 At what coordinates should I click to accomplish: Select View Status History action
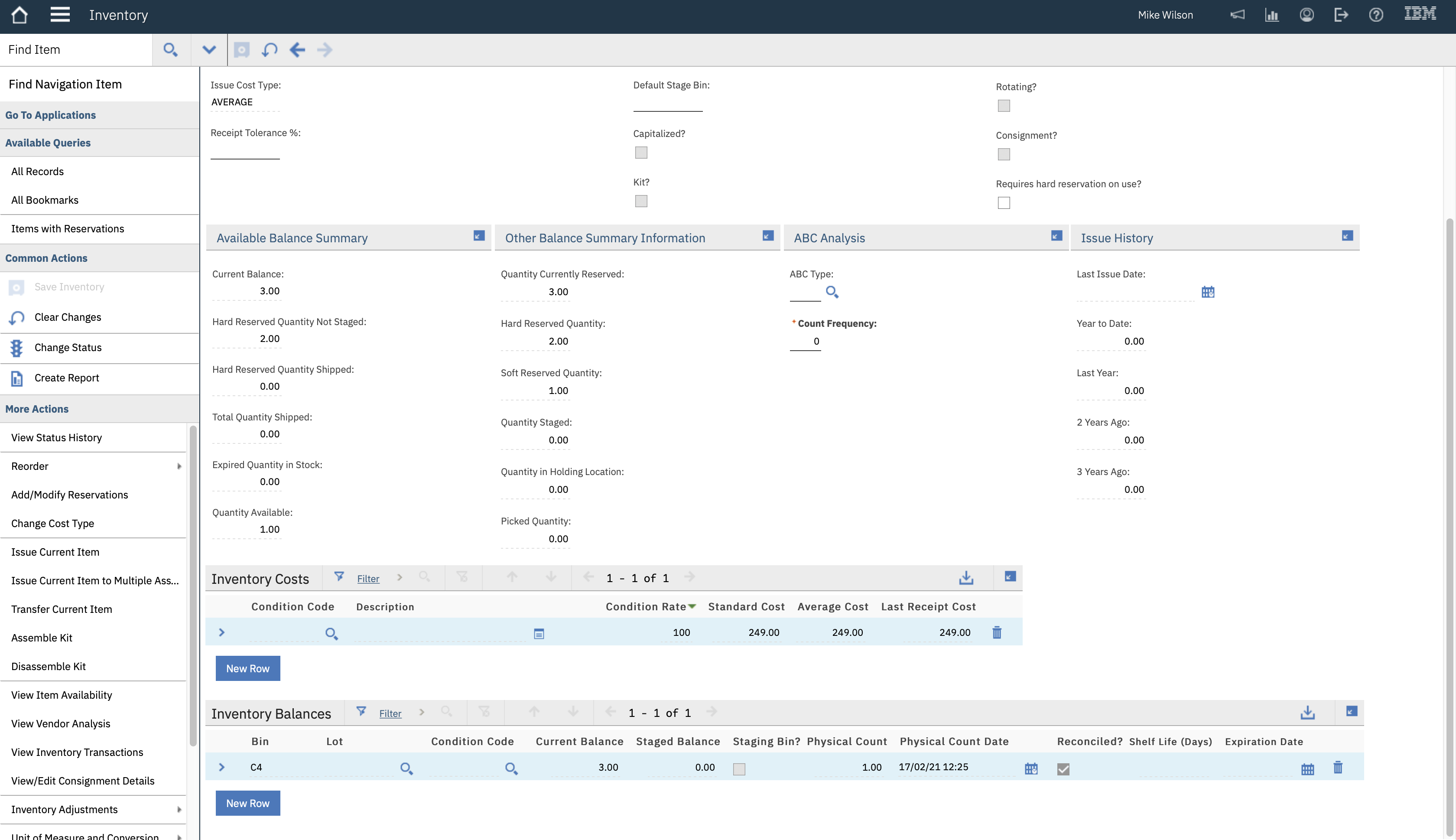pos(56,437)
